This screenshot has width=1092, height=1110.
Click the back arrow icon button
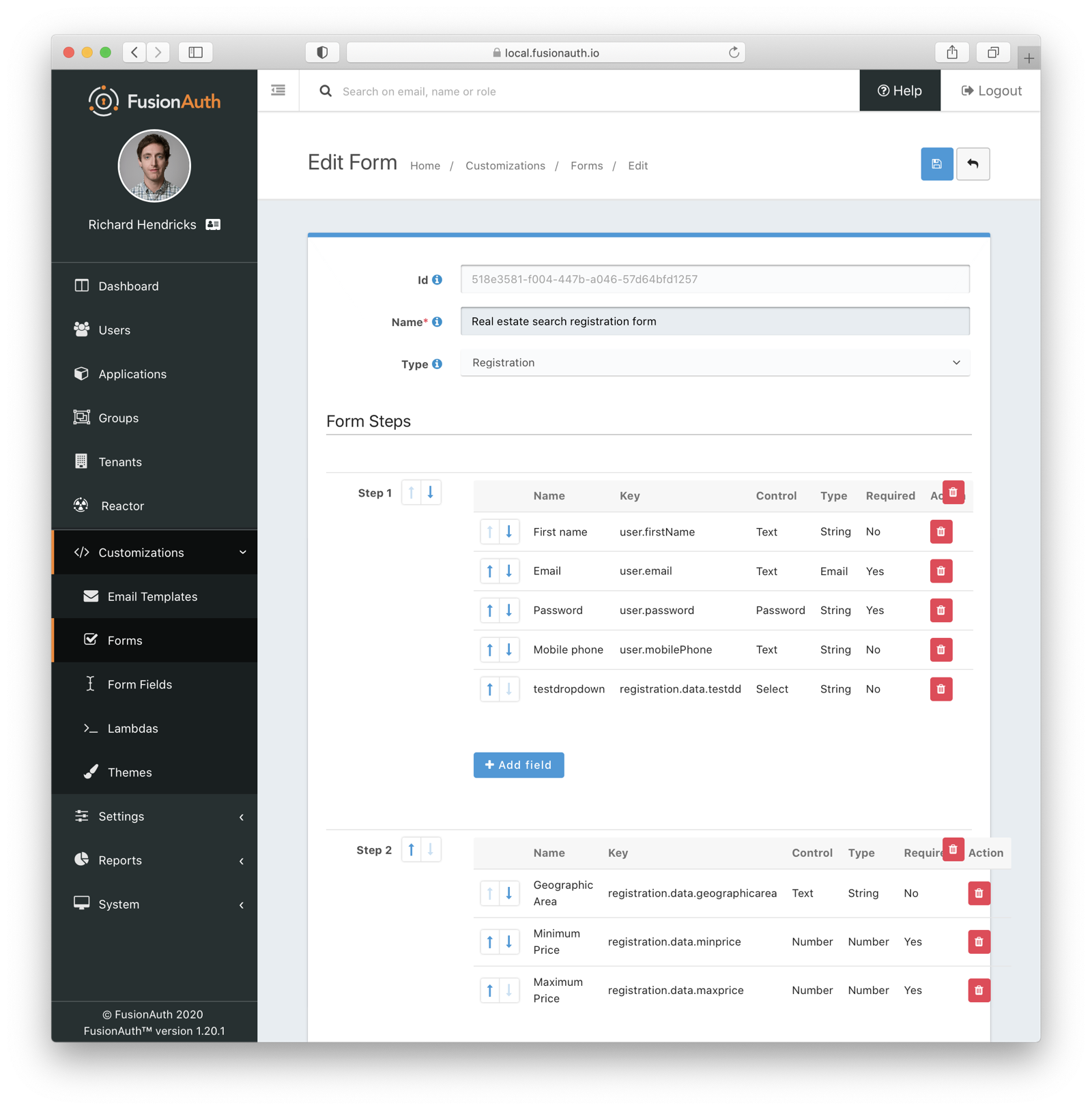[x=973, y=164]
